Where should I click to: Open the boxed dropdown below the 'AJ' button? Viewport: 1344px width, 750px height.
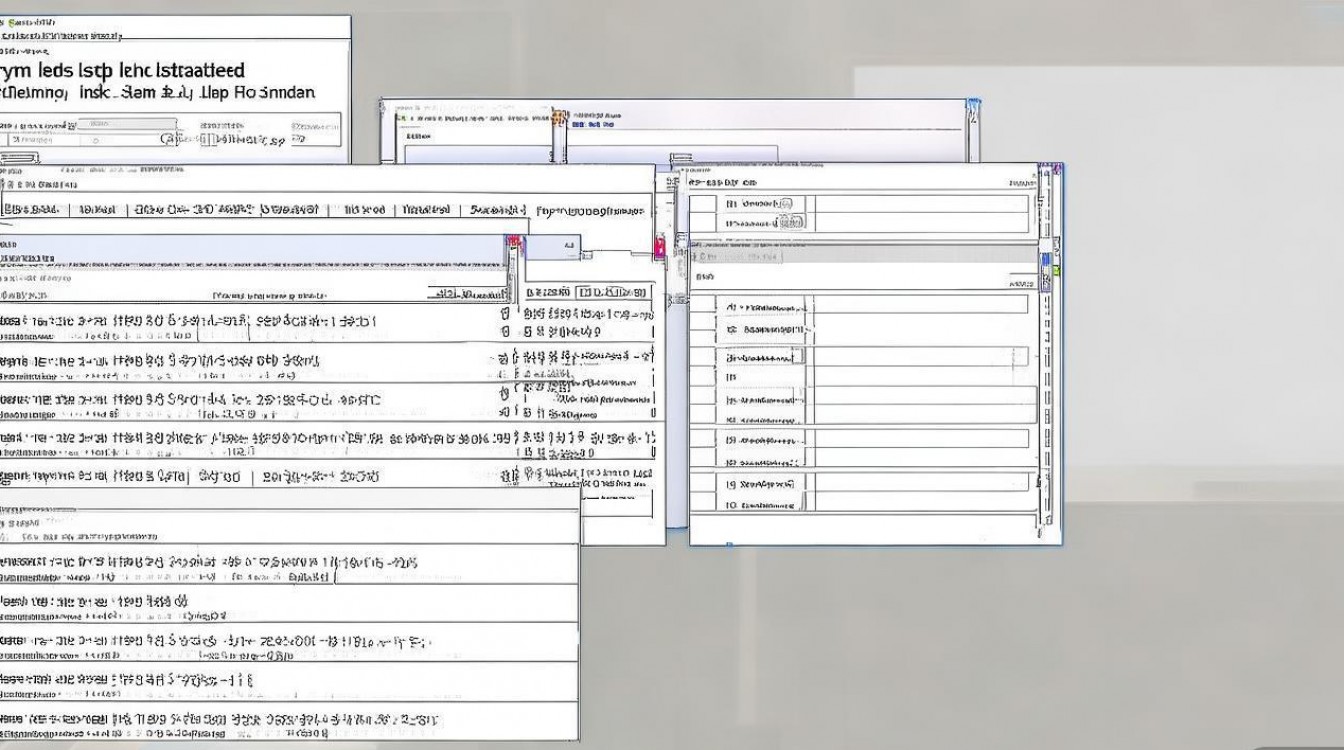pyautogui.click(x=613, y=292)
